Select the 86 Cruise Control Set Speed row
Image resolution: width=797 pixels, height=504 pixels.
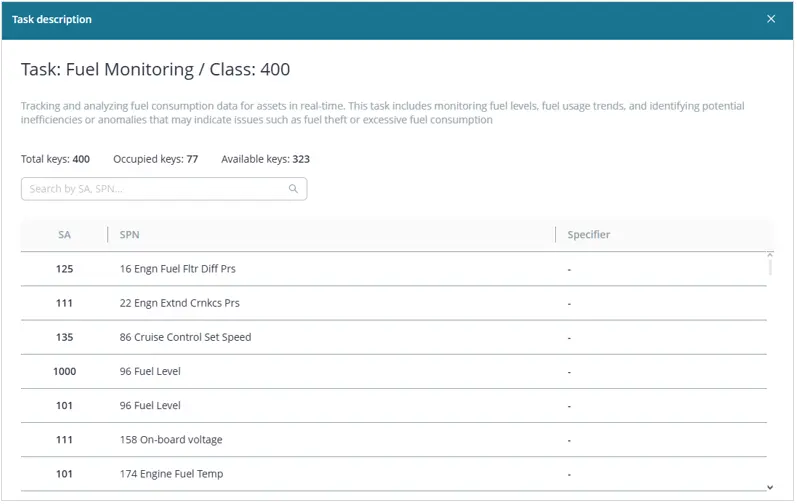click(185, 337)
